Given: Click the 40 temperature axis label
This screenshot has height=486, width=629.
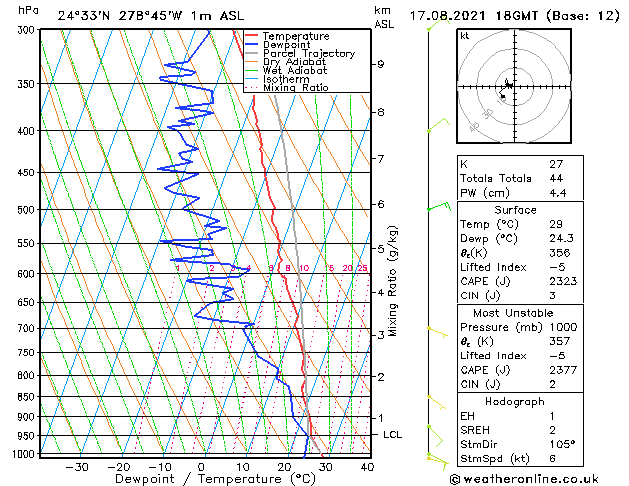Looking at the screenshot, I should (x=367, y=467).
